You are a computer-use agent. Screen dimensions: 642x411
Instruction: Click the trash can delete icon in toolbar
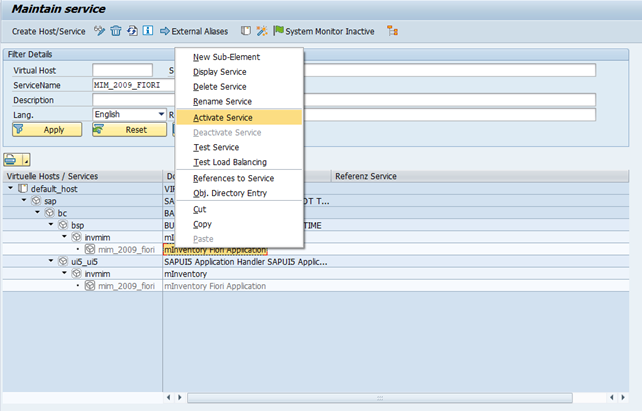[115, 31]
